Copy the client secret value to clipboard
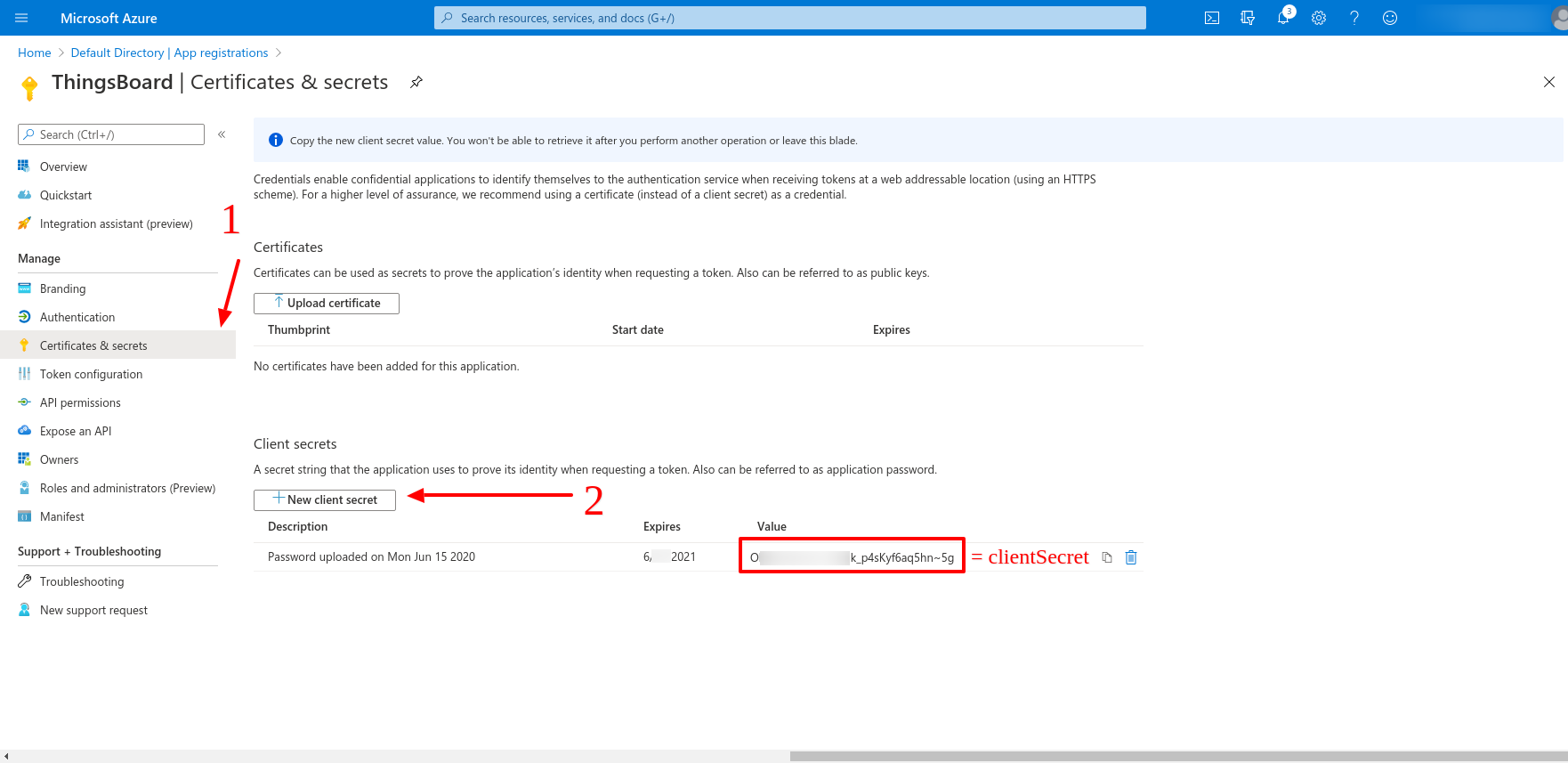This screenshot has width=1568, height=763. 1107,557
